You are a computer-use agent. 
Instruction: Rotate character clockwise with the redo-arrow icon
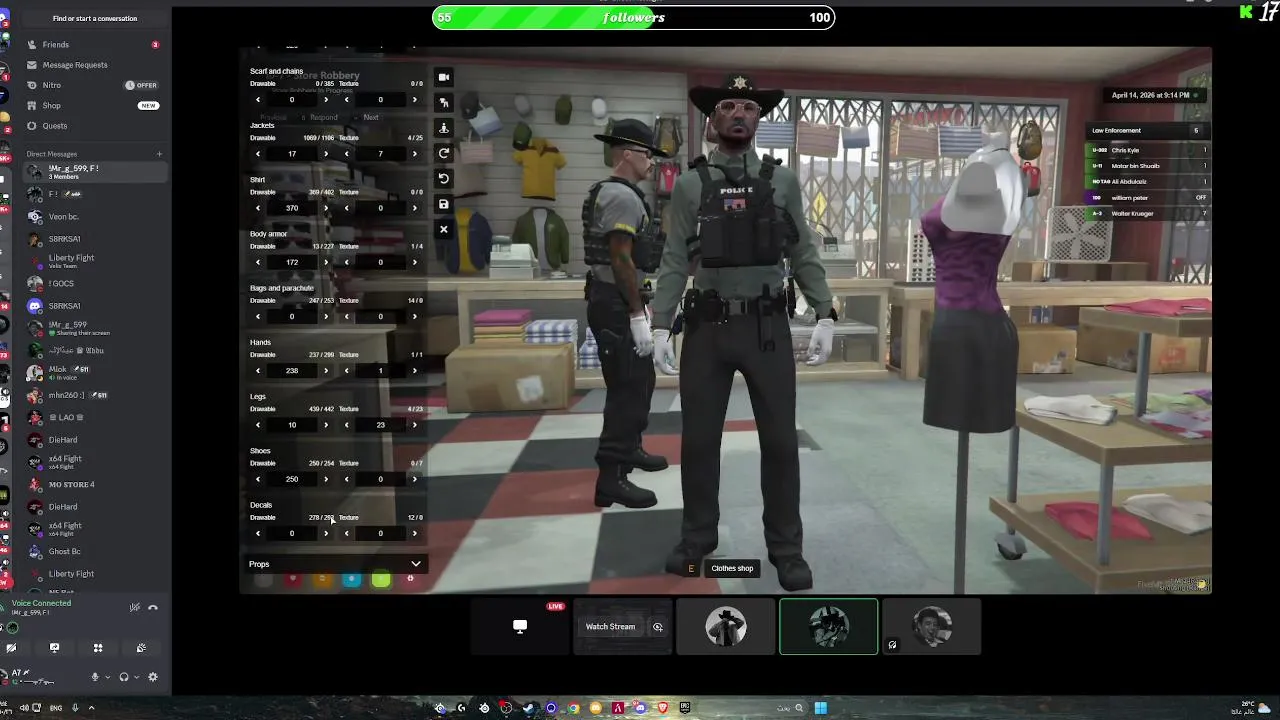coord(444,153)
